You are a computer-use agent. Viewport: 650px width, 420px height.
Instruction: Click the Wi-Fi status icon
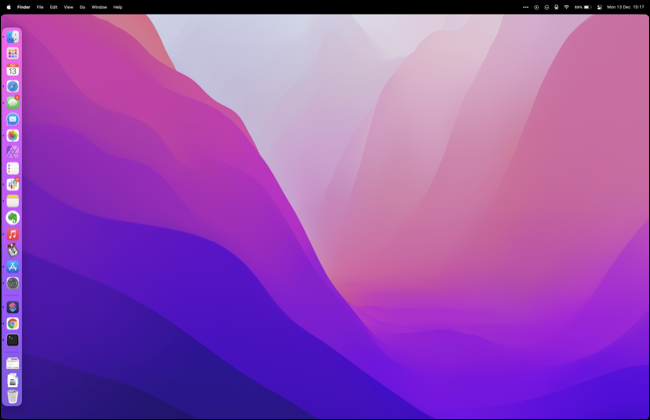pos(566,7)
